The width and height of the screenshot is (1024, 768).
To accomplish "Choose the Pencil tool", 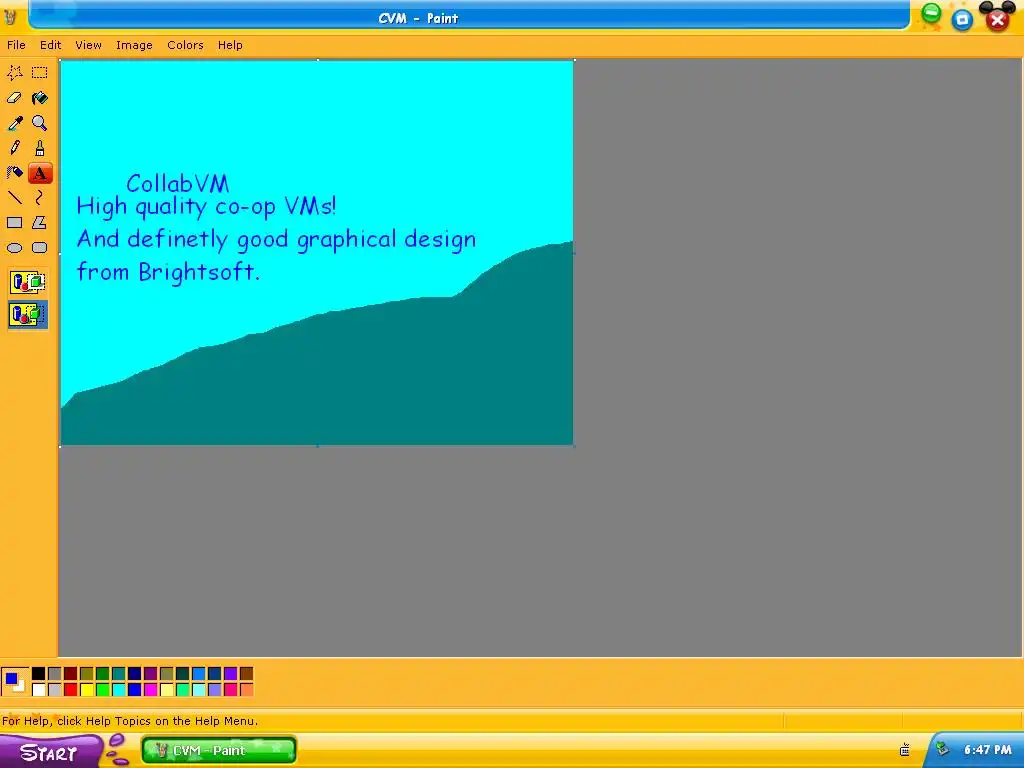I will tap(14, 148).
